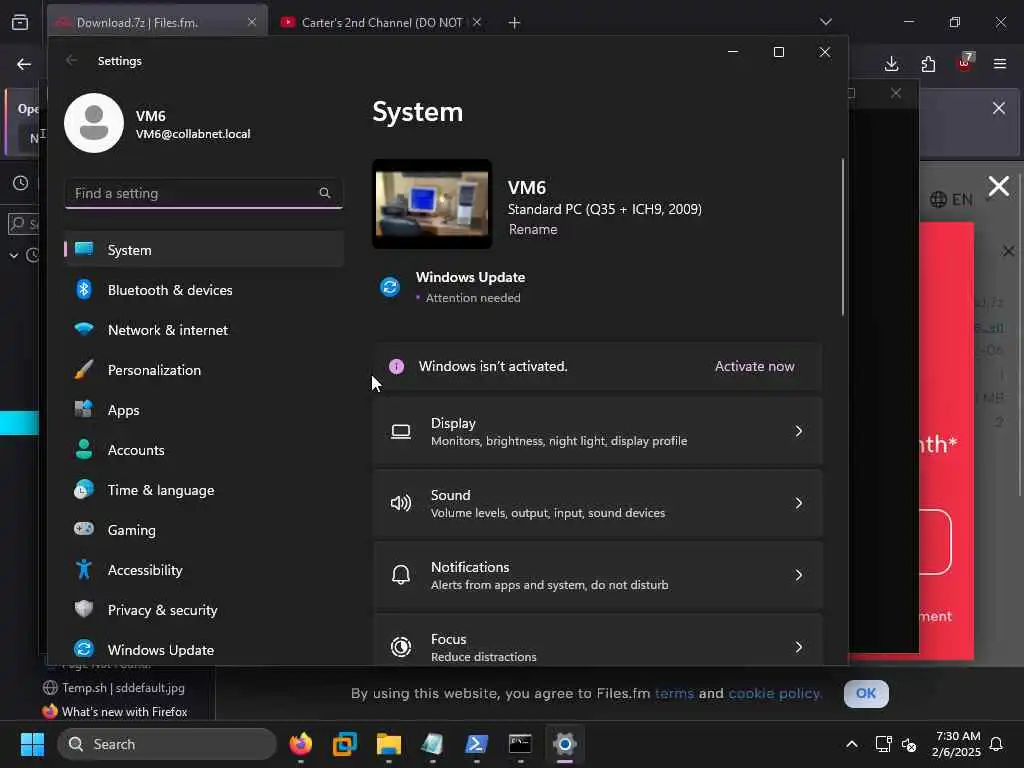1024x768 pixels.
Task: Click the Windows isn't activated info icon
Action: 396,366
